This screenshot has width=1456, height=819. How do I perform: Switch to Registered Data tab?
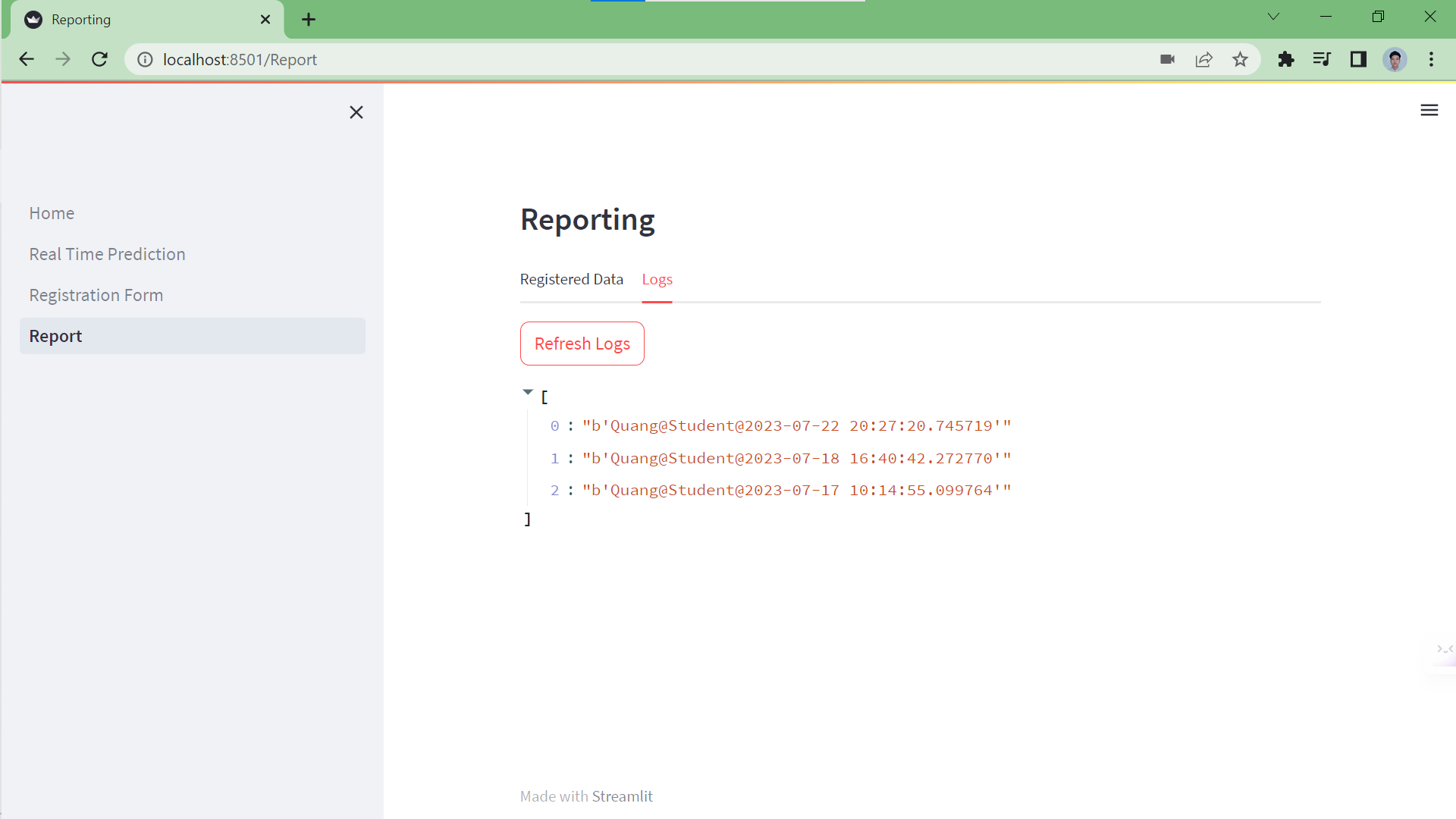pyautogui.click(x=571, y=279)
